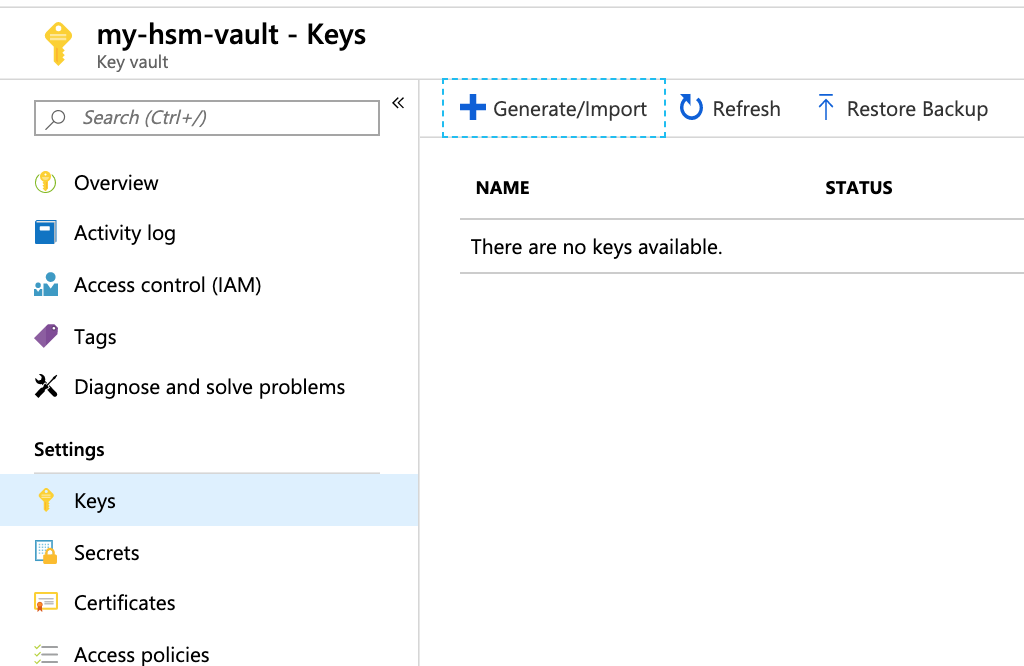Click the Overview key icon
This screenshot has height=666, width=1024.
(x=46, y=182)
